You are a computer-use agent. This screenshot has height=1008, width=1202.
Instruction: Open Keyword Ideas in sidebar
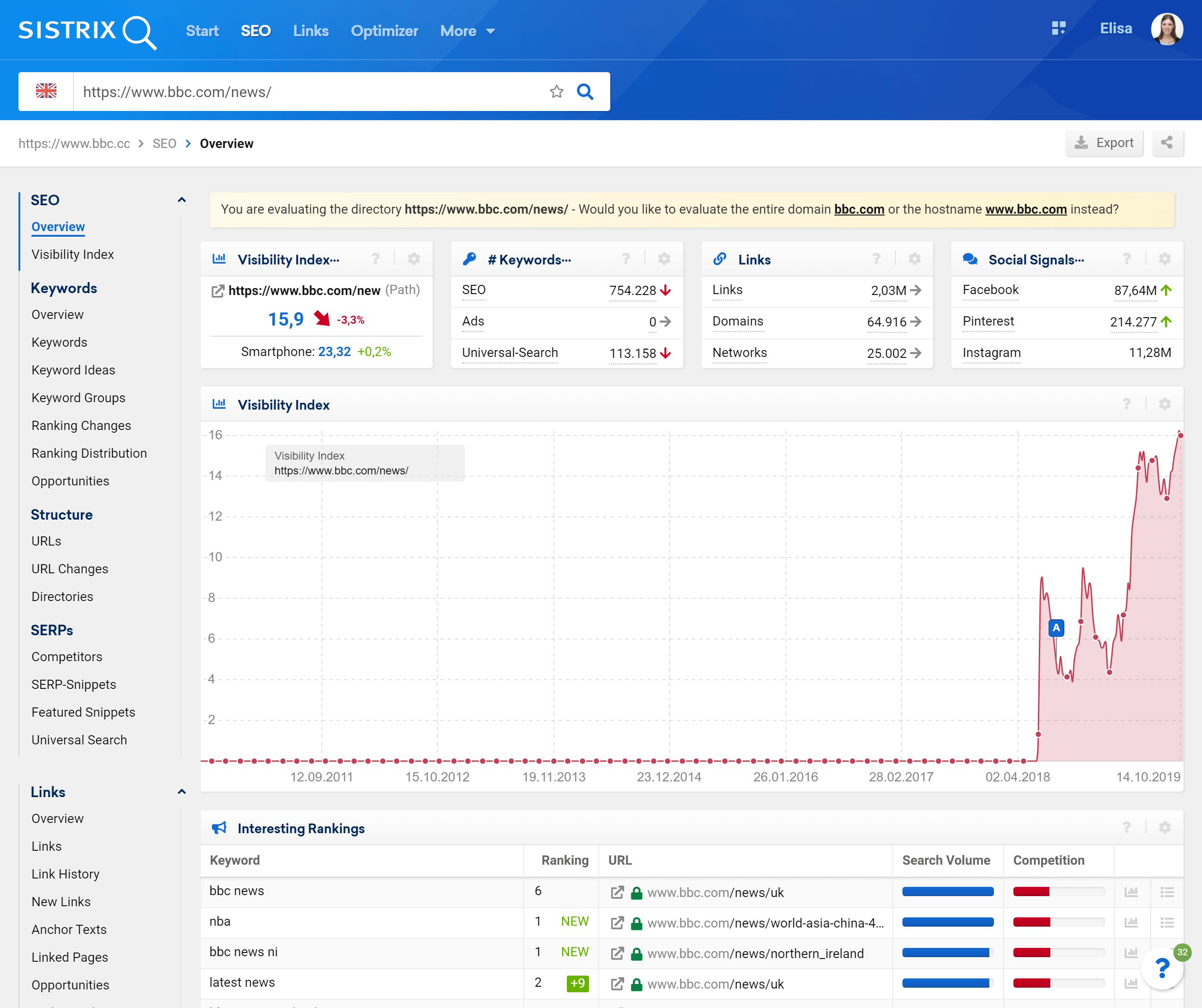point(73,370)
